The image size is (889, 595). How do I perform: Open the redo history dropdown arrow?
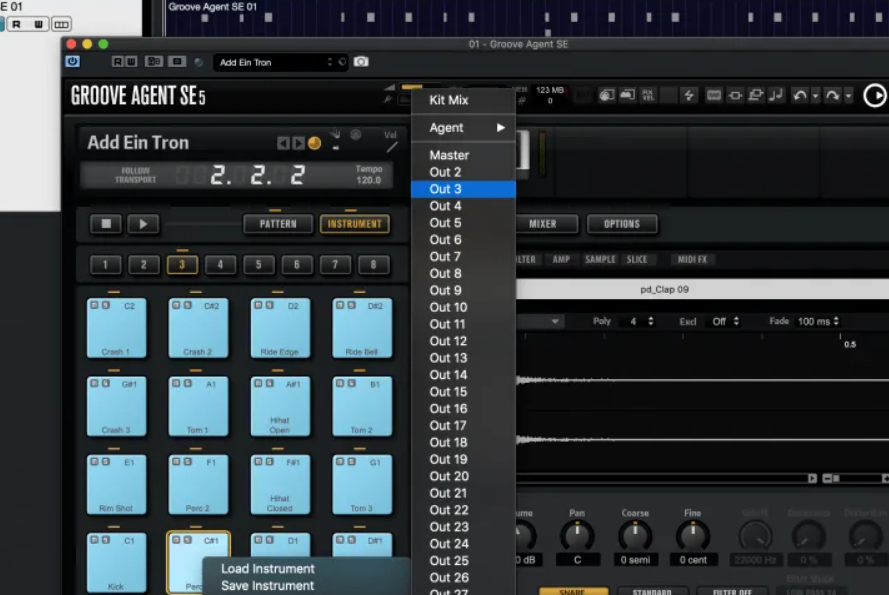coord(848,96)
